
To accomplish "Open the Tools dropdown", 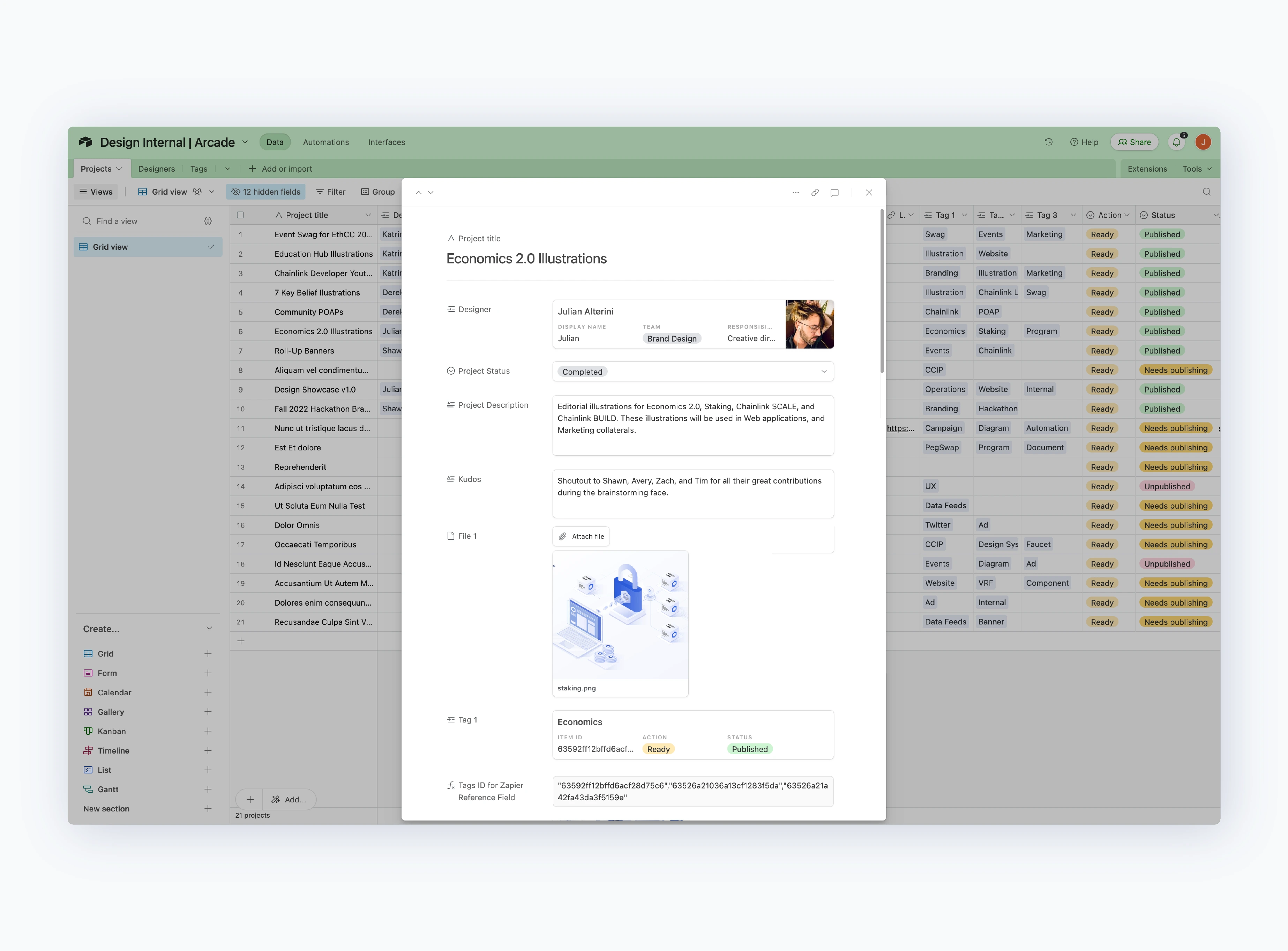I will point(1197,168).
